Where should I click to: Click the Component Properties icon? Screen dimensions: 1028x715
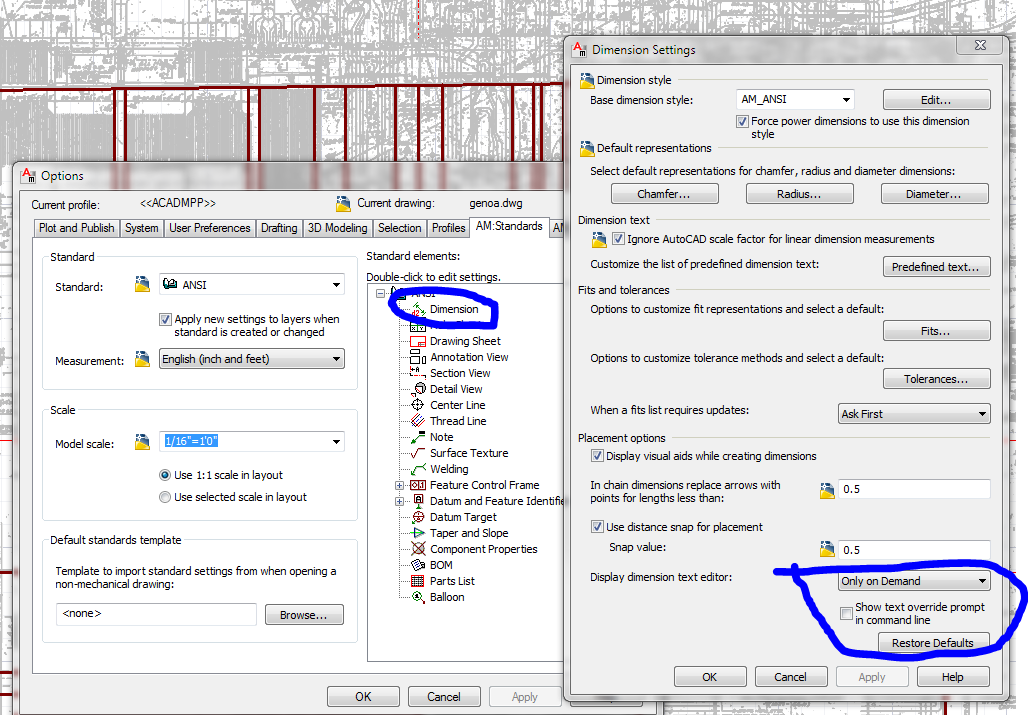click(x=418, y=549)
